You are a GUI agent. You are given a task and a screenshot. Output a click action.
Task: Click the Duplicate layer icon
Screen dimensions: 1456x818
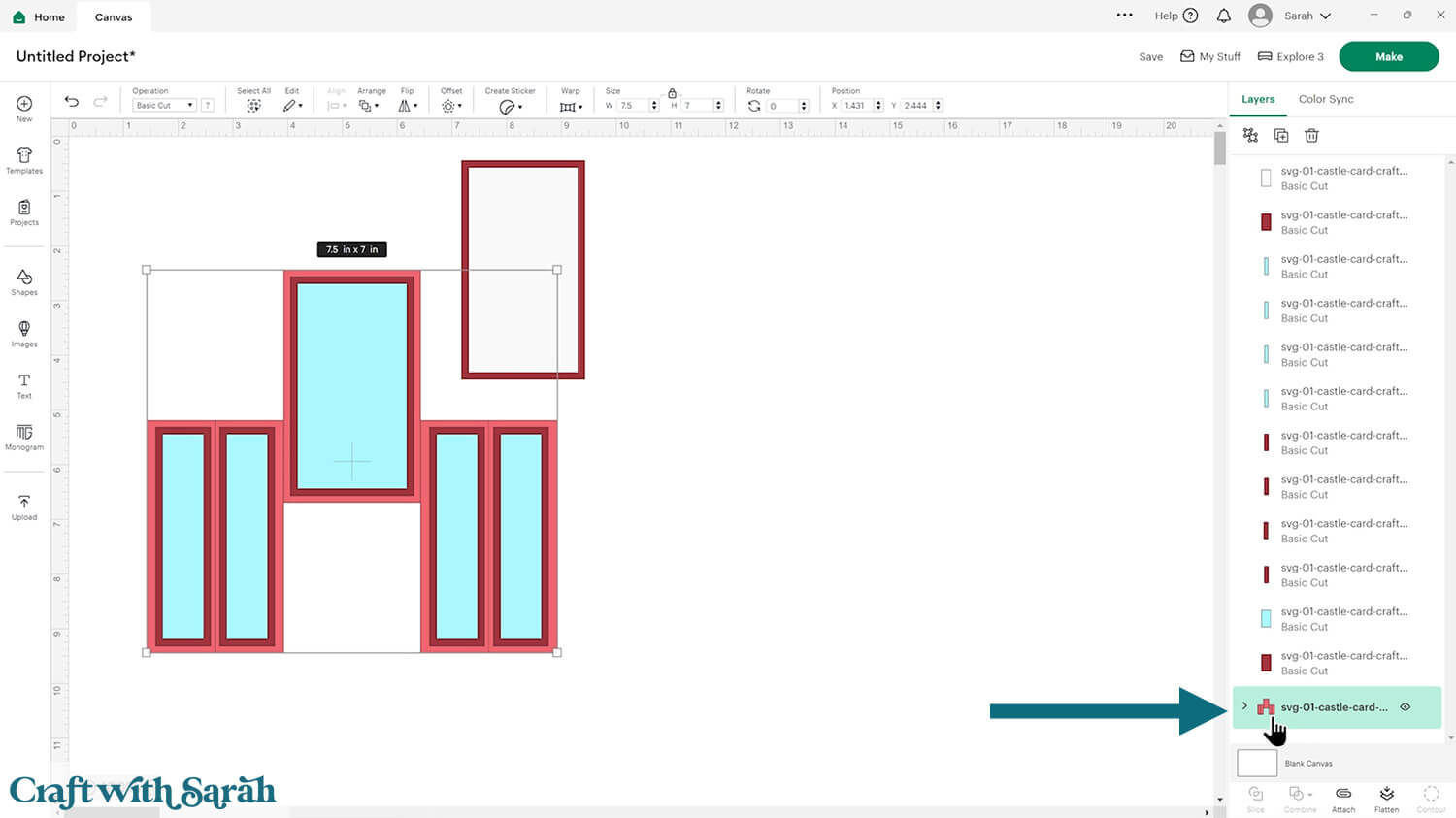(1281, 136)
